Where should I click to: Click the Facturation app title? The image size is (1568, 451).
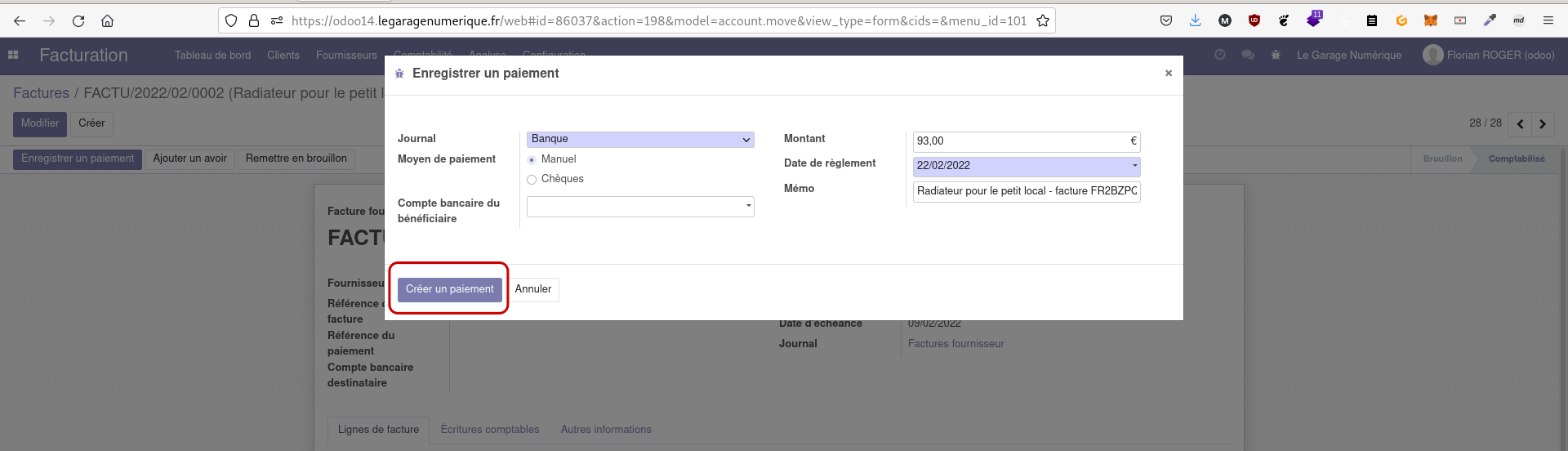pyautogui.click(x=83, y=55)
